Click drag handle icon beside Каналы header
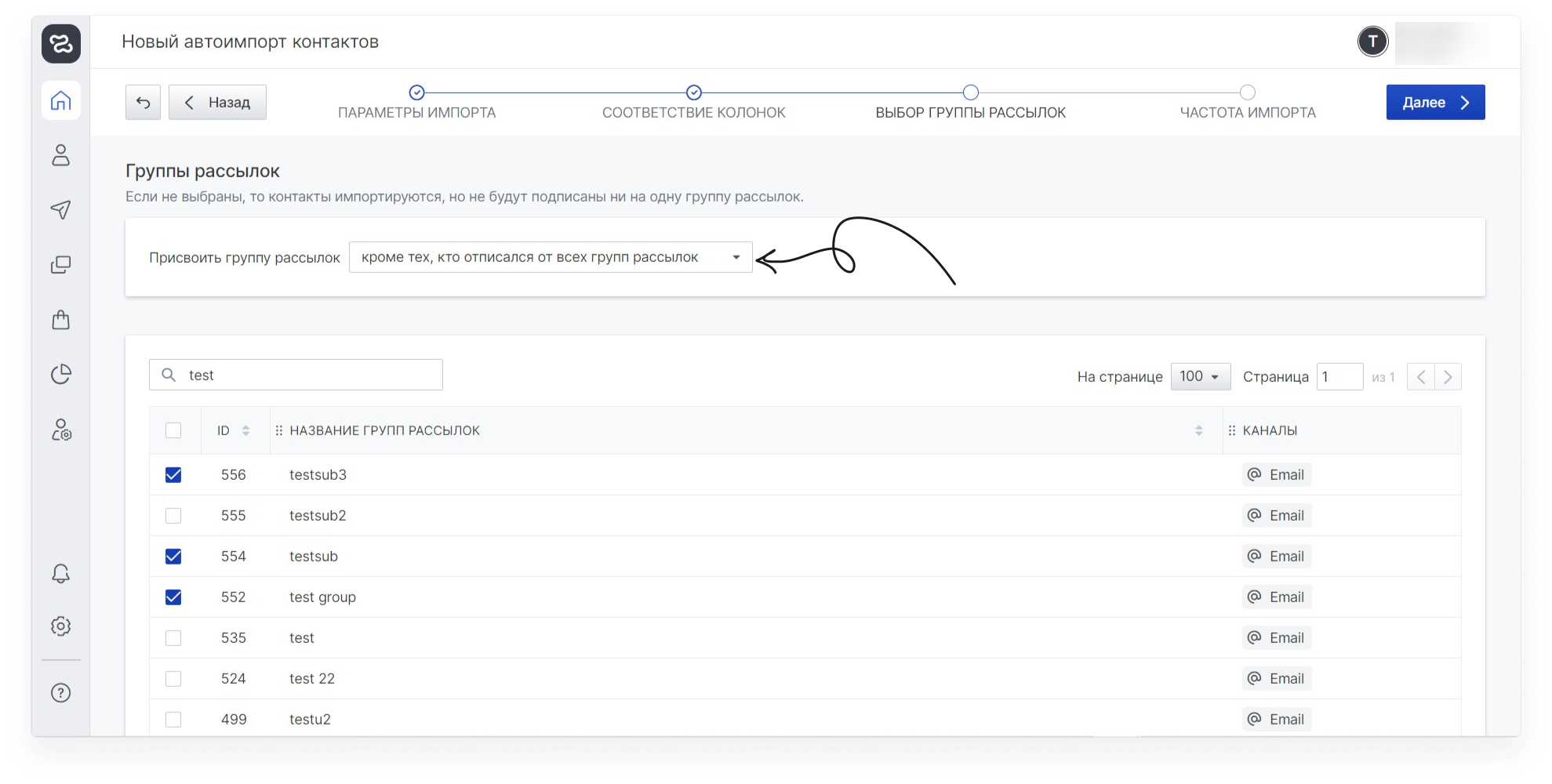 1232,430
